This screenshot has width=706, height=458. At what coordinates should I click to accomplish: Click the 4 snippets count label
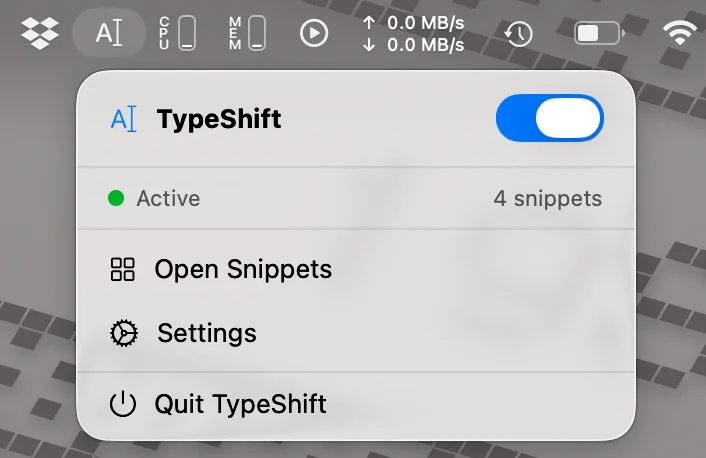click(548, 199)
